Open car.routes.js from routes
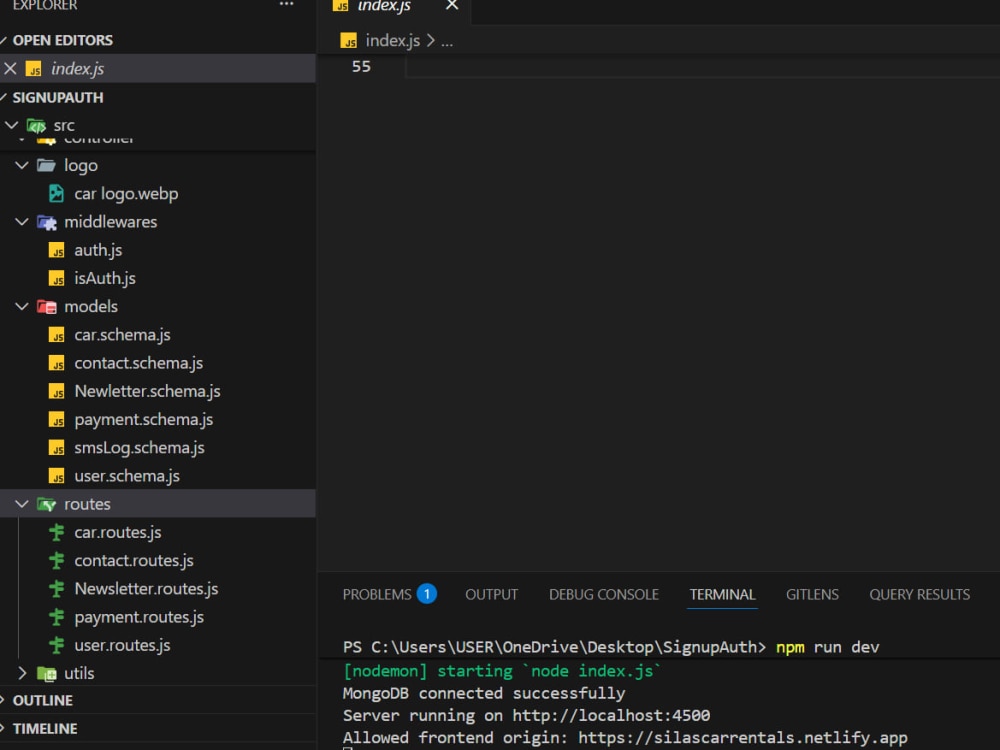 click(x=117, y=533)
